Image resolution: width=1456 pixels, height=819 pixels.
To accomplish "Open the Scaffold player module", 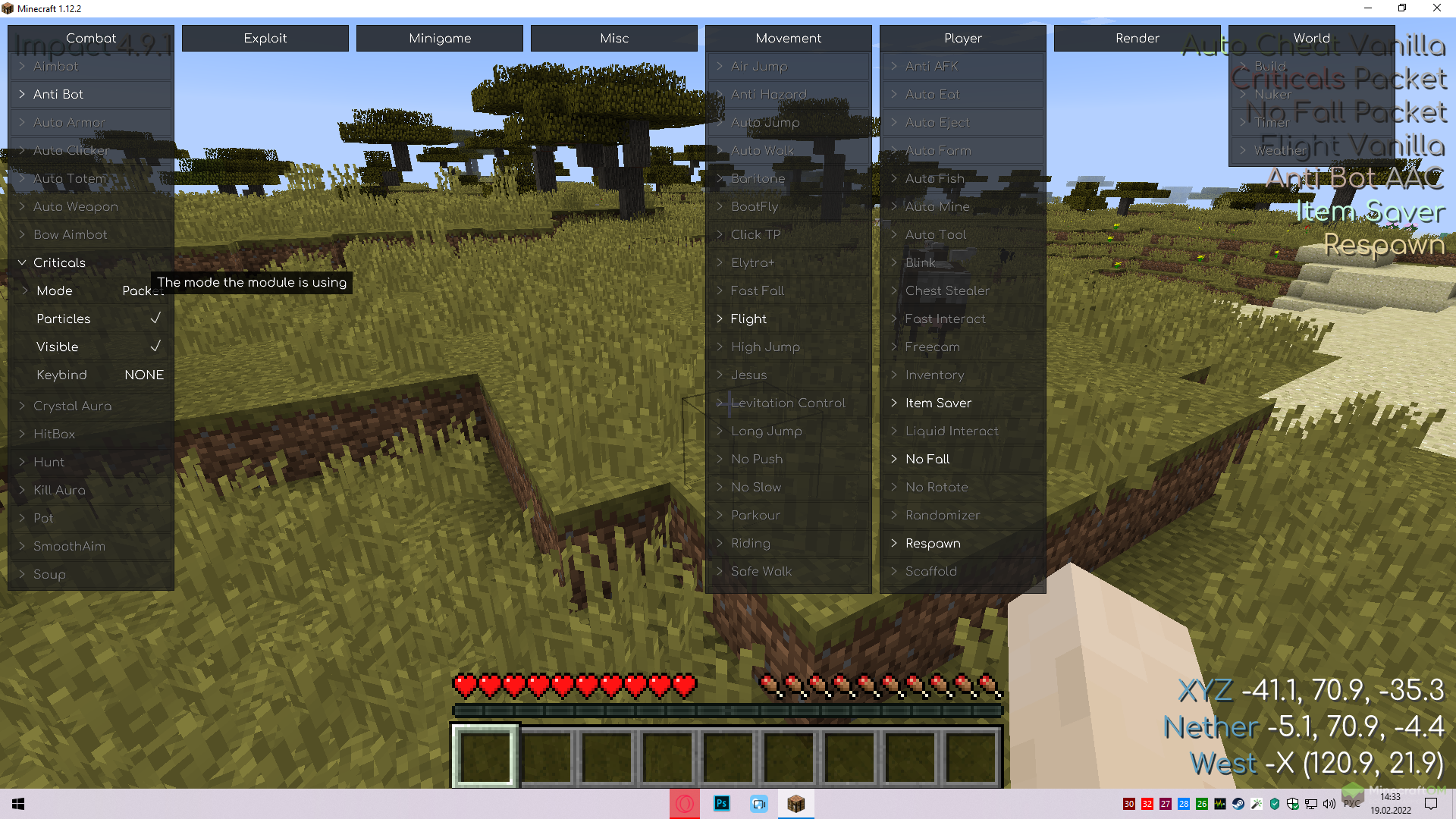I will (931, 571).
